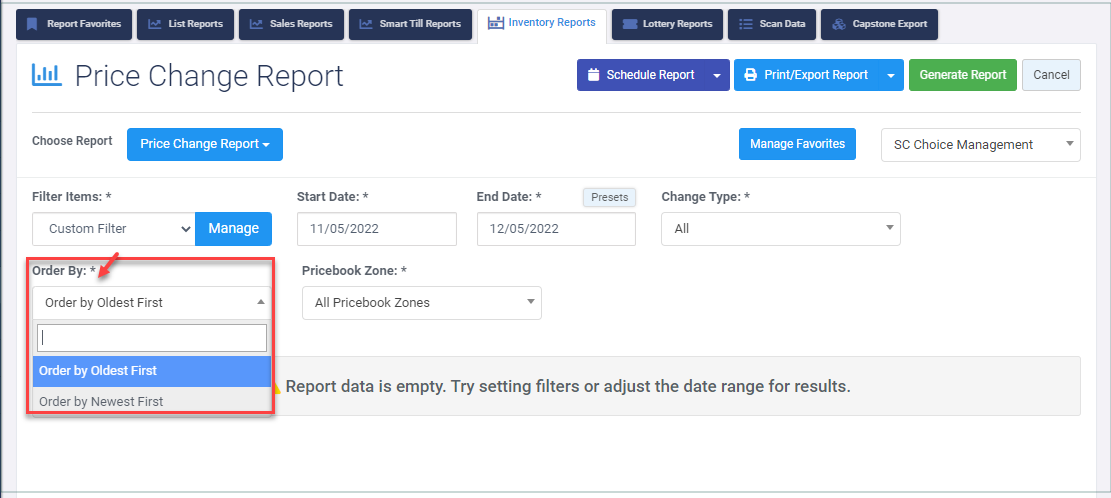This screenshot has width=1111, height=498.
Task: Open the Change Type dropdown
Action: 781,229
